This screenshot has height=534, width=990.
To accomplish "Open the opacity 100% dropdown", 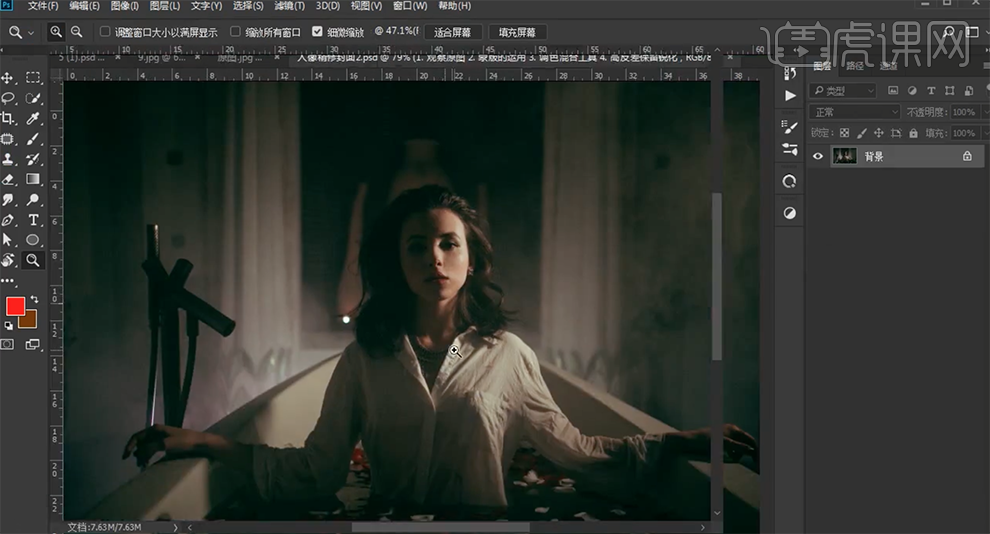I will pyautogui.click(x=965, y=112).
